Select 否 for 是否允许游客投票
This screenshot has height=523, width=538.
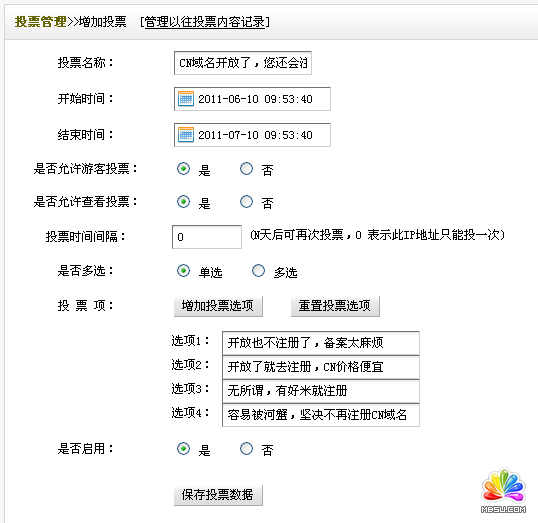pos(246,168)
